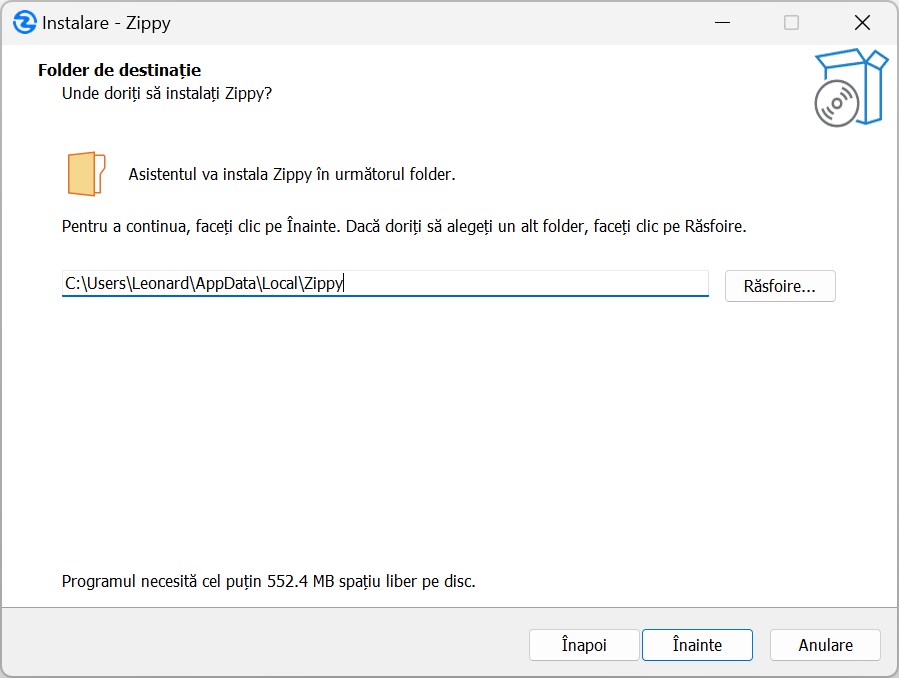Close the installer with the X button
The width and height of the screenshot is (899, 678).
click(x=862, y=23)
